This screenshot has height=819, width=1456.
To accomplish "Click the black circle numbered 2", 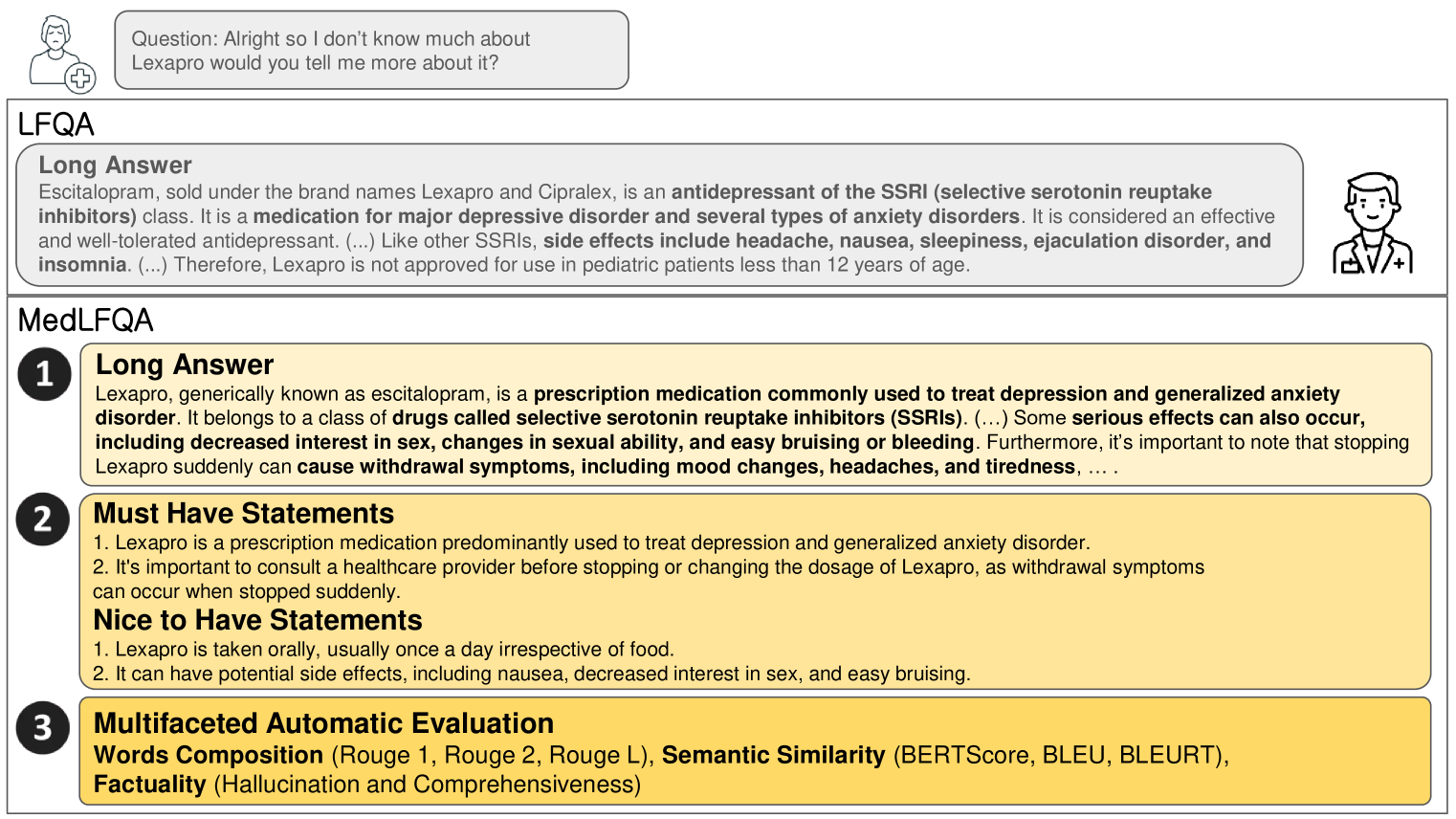I will point(43,520).
